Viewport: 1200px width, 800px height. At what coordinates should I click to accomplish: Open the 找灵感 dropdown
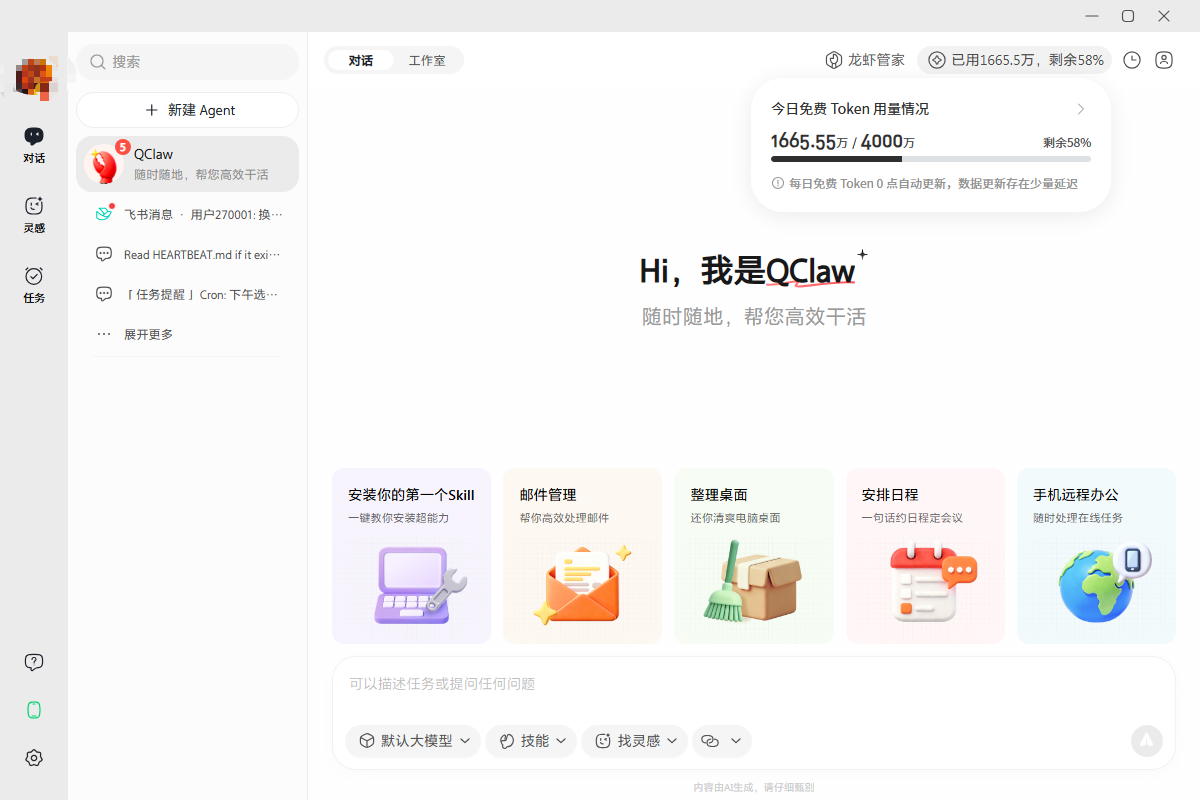pyautogui.click(x=634, y=741)
